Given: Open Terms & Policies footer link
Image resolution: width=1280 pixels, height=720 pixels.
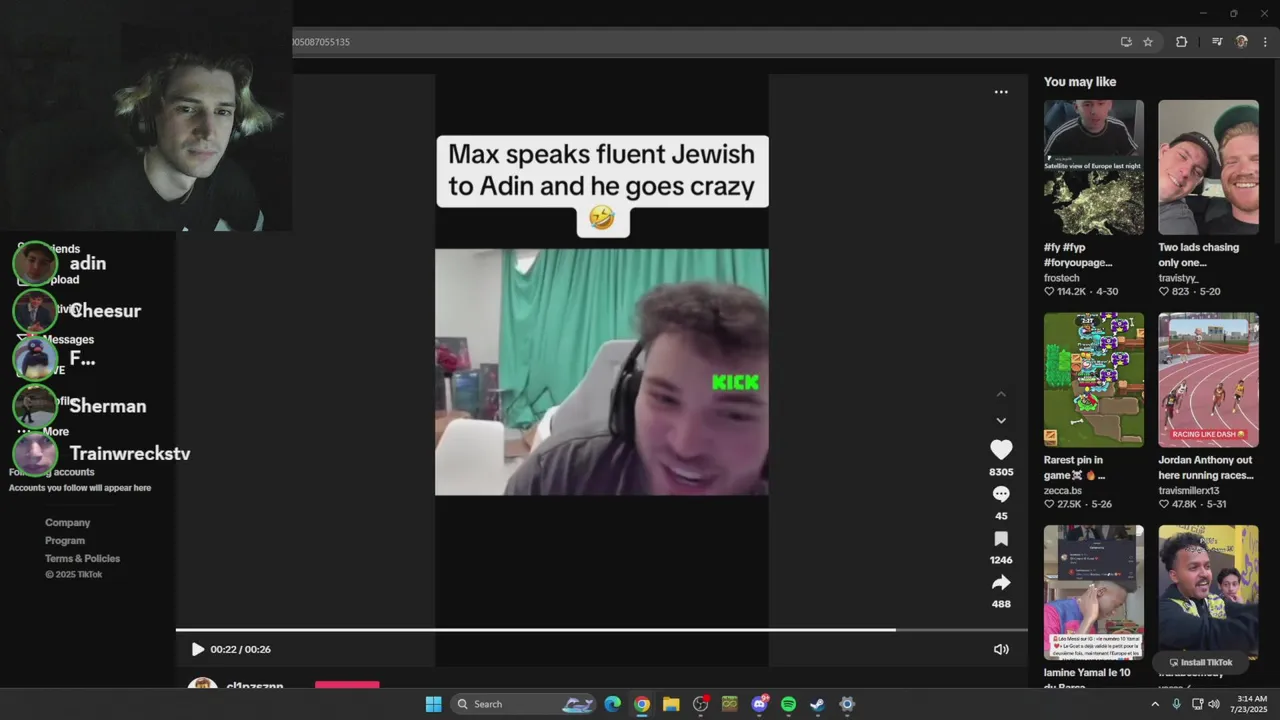Looking at the screenshot, I should pos(82,558).
